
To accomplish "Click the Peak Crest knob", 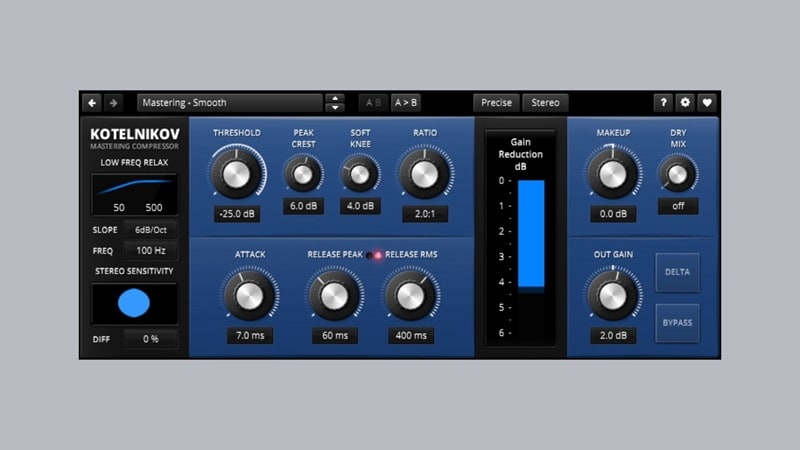I will (x=304, y=174).
